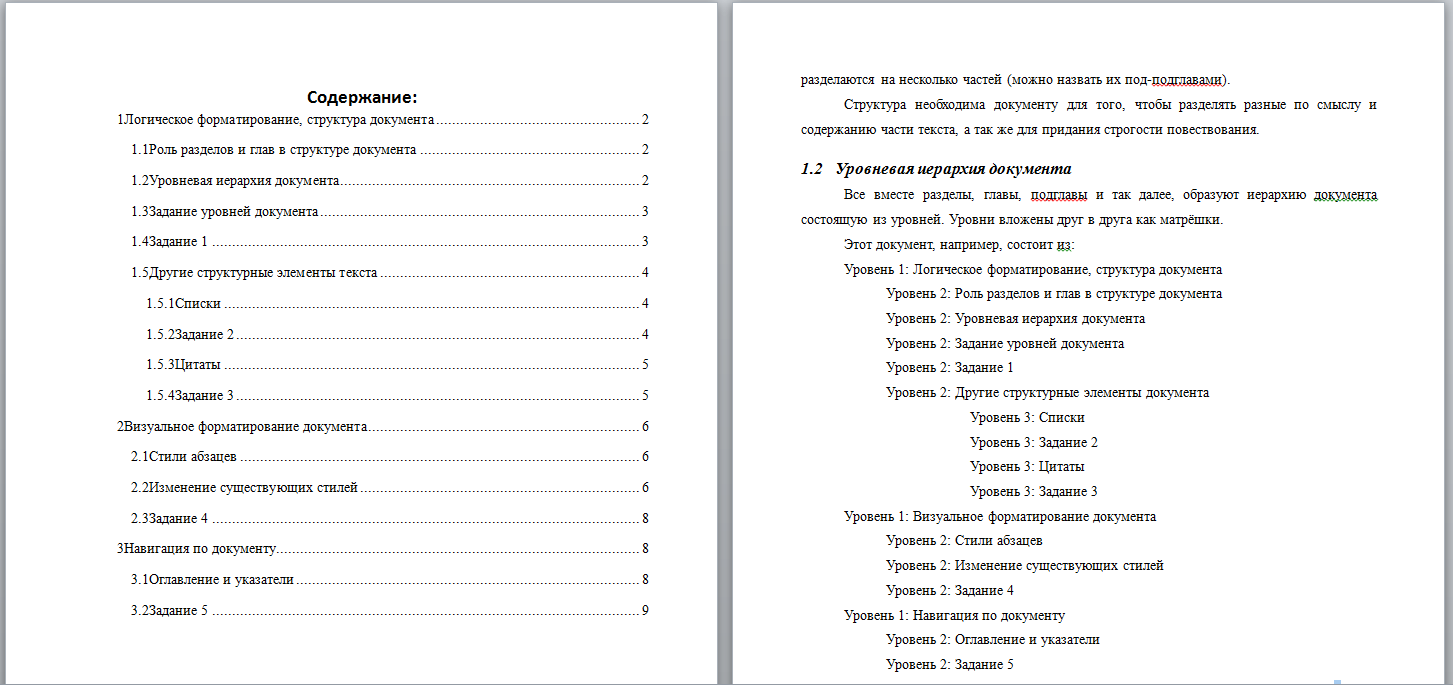Click line 'Уровень 2: Изменение существующих стилей'

pos(1025,566)
